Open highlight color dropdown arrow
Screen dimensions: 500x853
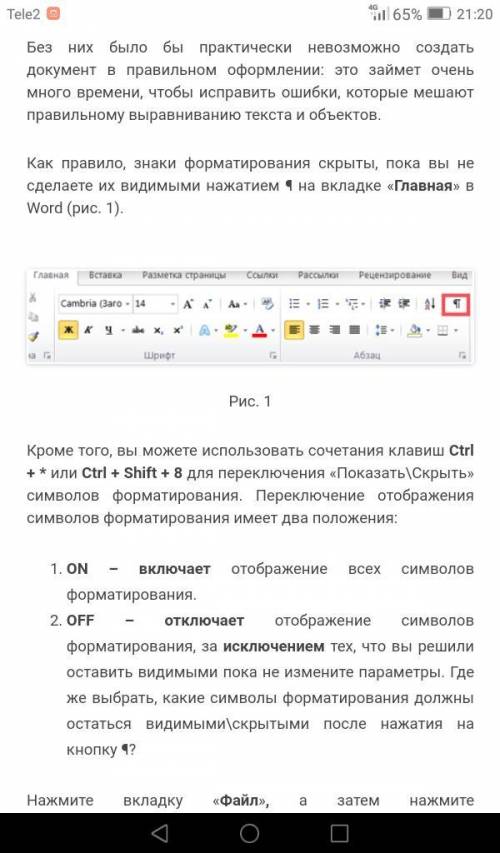245,330
